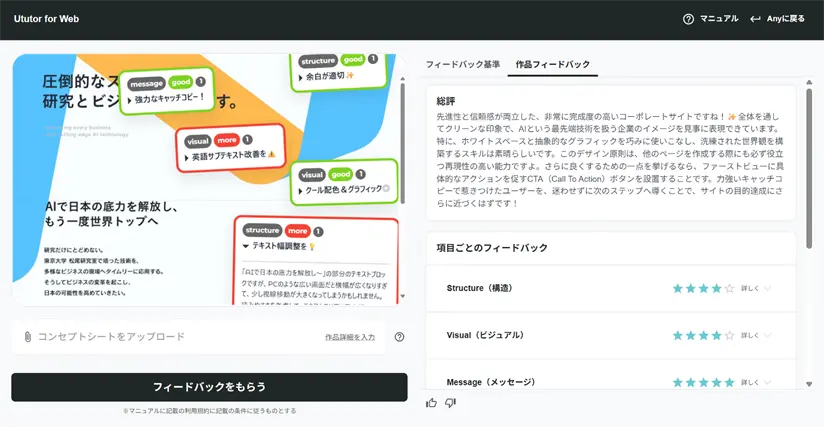Collapse the テキスト幅調整を annotation
The height and width of the screenshot is (427, 824).
tap(246, 245)
